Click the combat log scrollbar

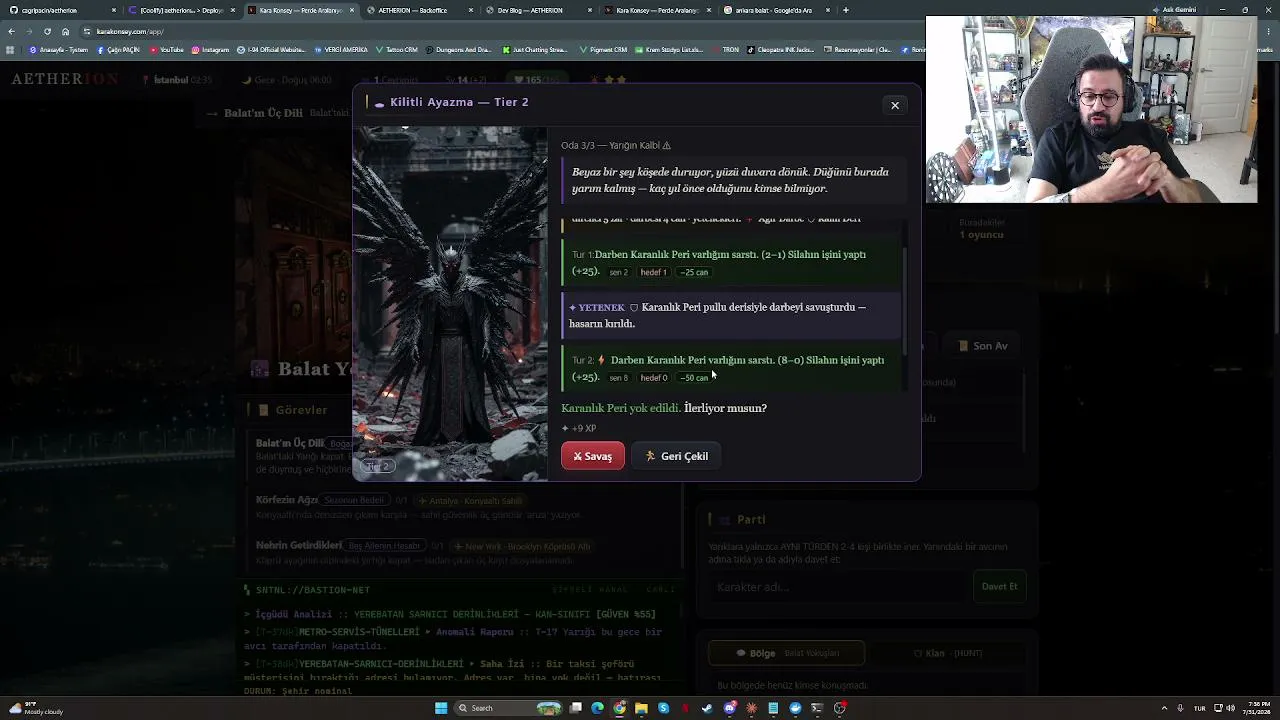905,301
